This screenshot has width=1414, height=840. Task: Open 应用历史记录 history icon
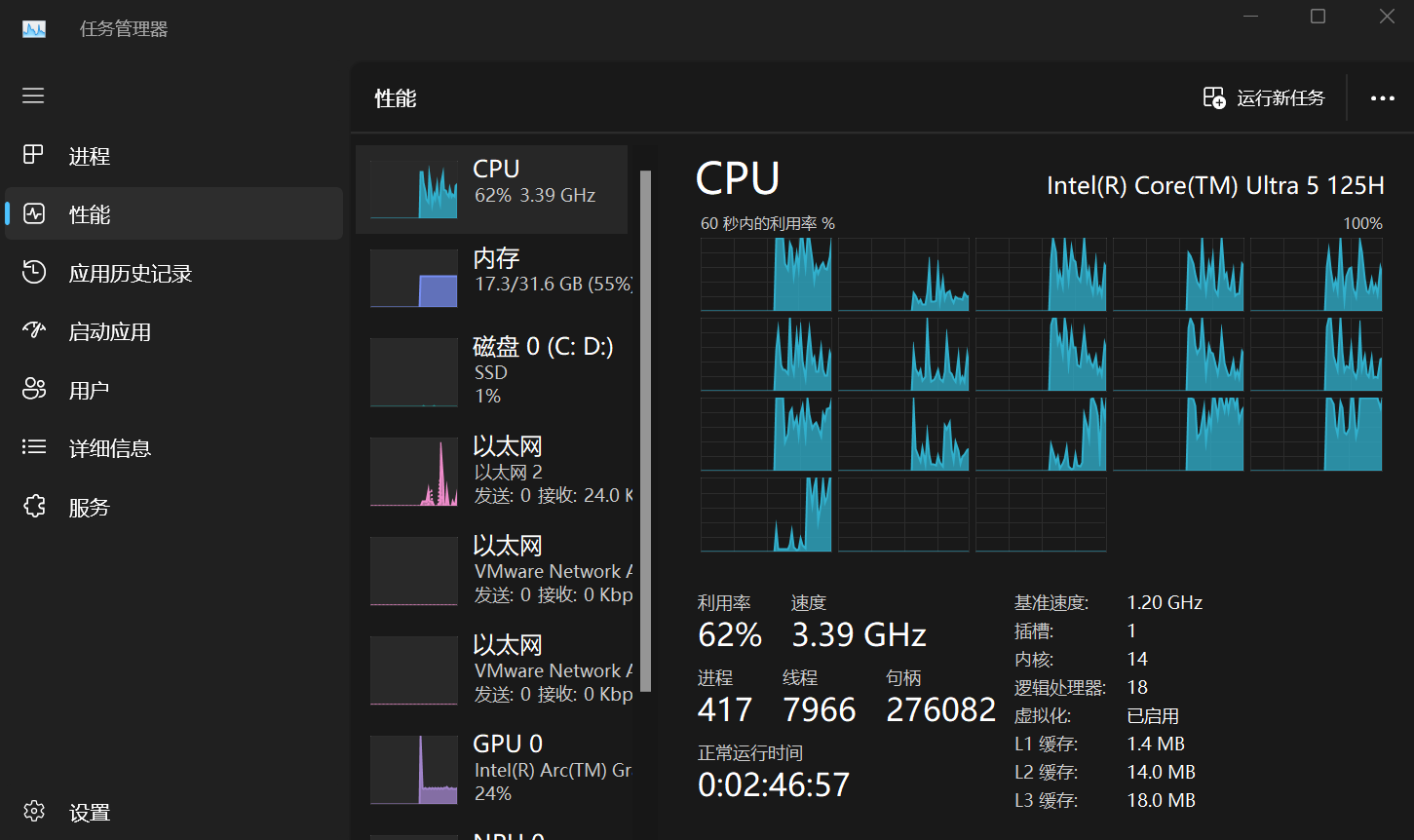(x=34, y=273)
